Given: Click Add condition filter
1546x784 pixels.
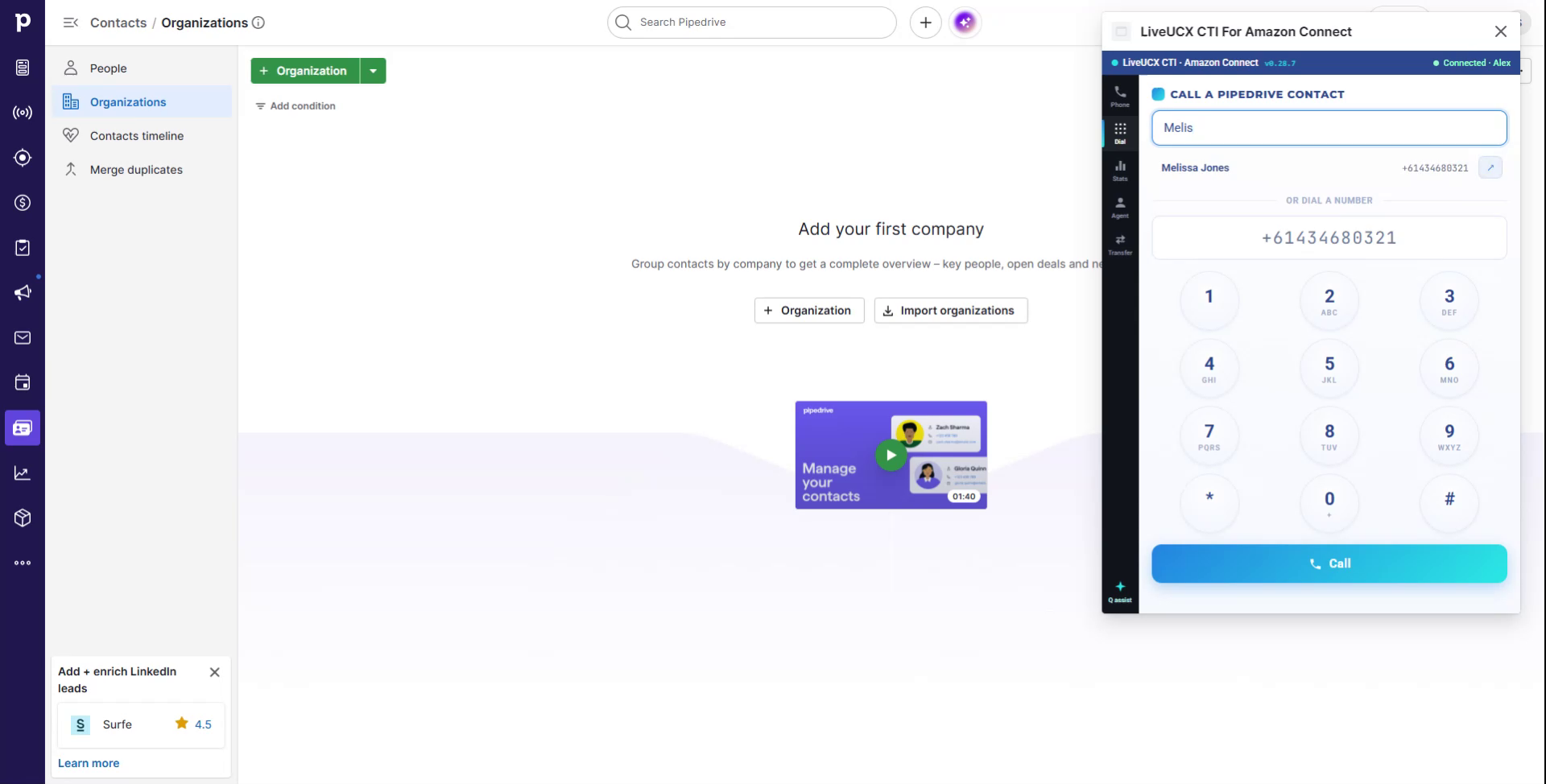Looking at the screenshot, I should [x=296, y=106].
